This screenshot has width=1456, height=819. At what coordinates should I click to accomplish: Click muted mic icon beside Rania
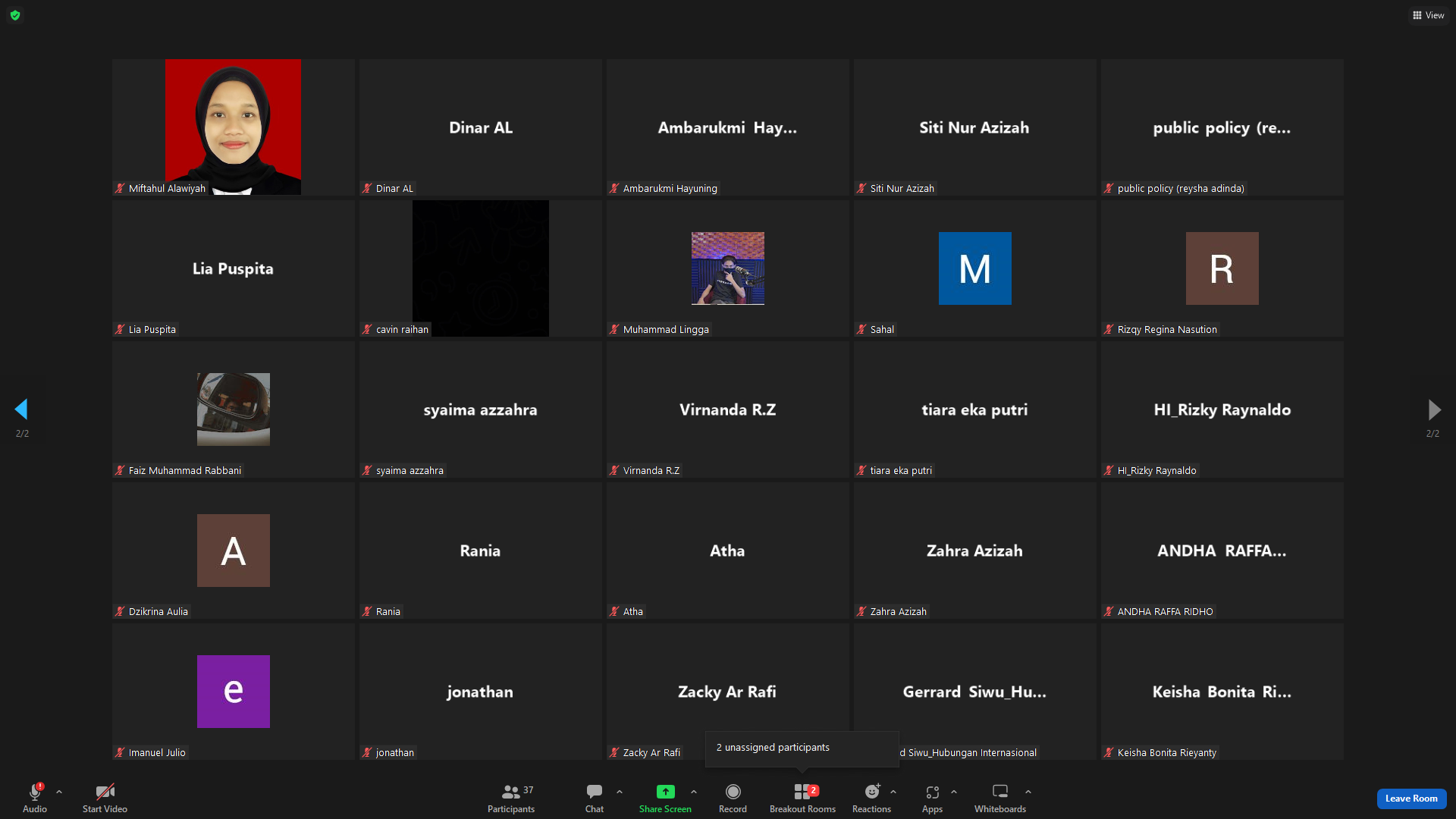[367, 611]
